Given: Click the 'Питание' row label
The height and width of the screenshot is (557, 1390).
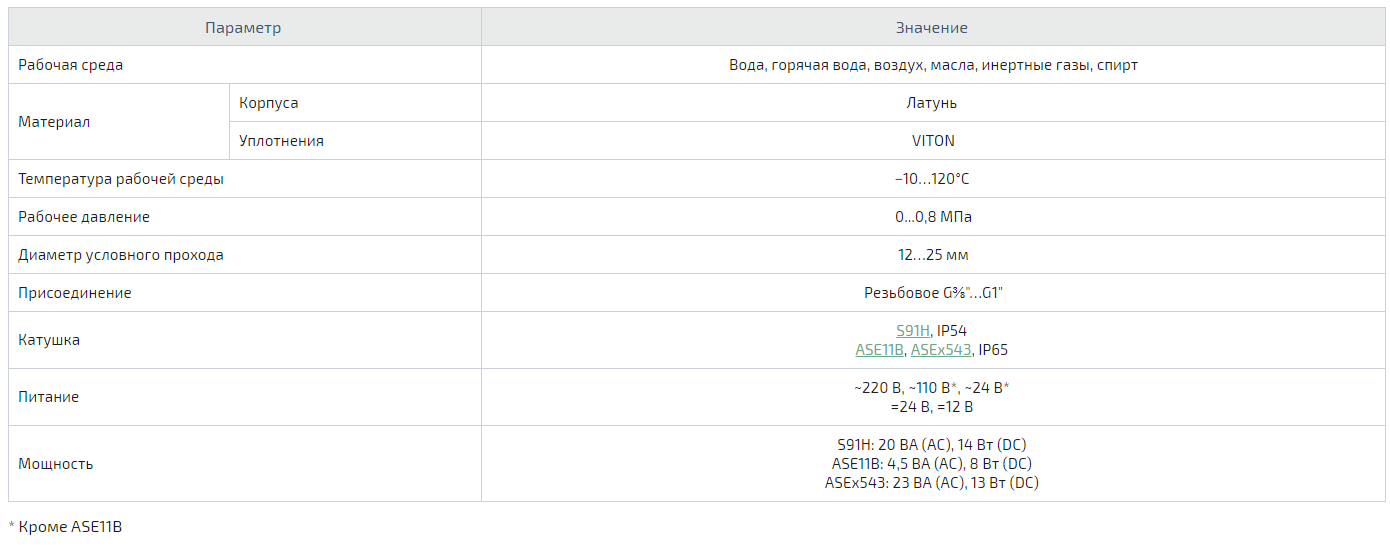Looking at the screenshot, I should click(x=48, y=397).
